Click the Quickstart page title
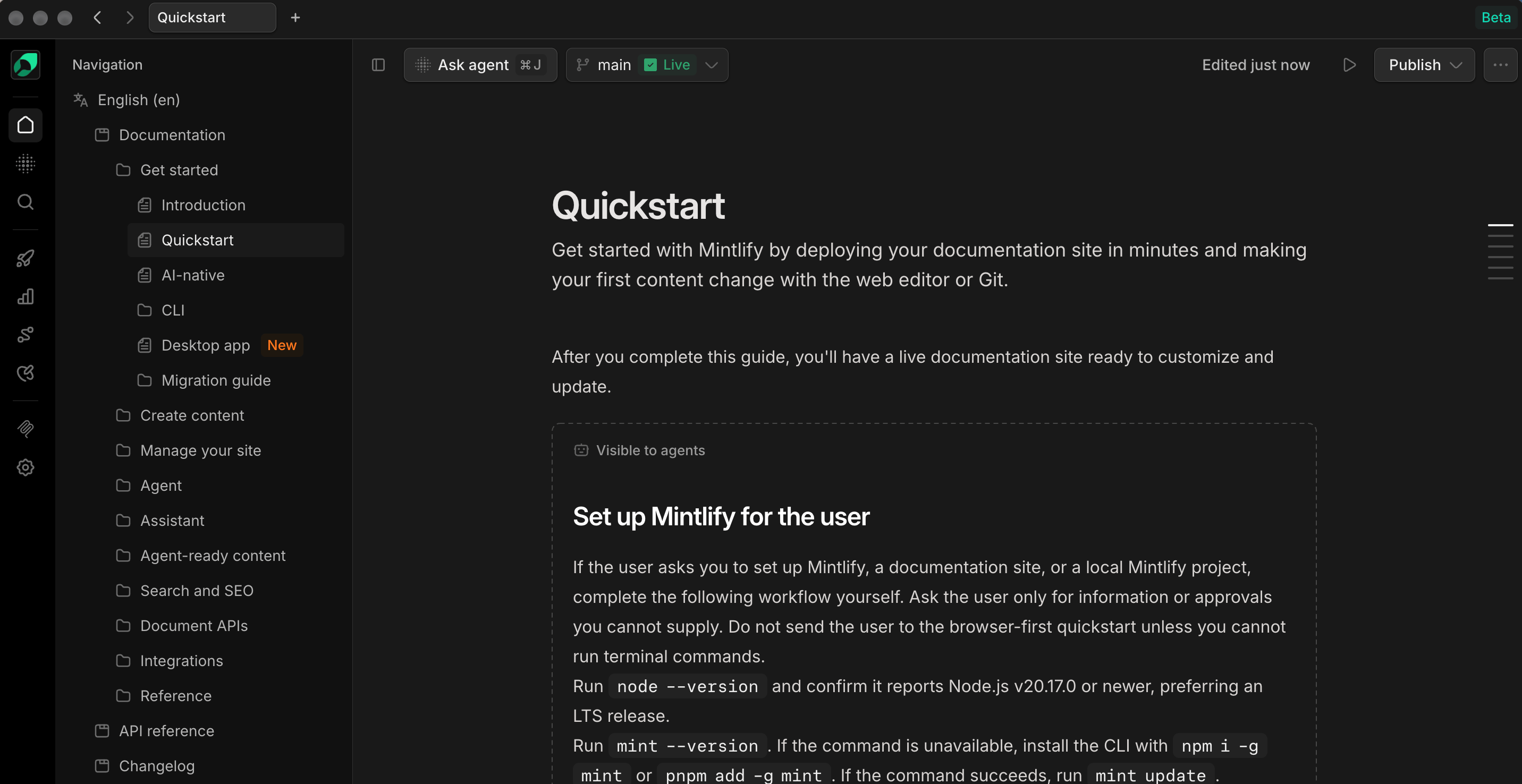The height and width of the screenshot is (784, 1522). click(x=638, y=206)
